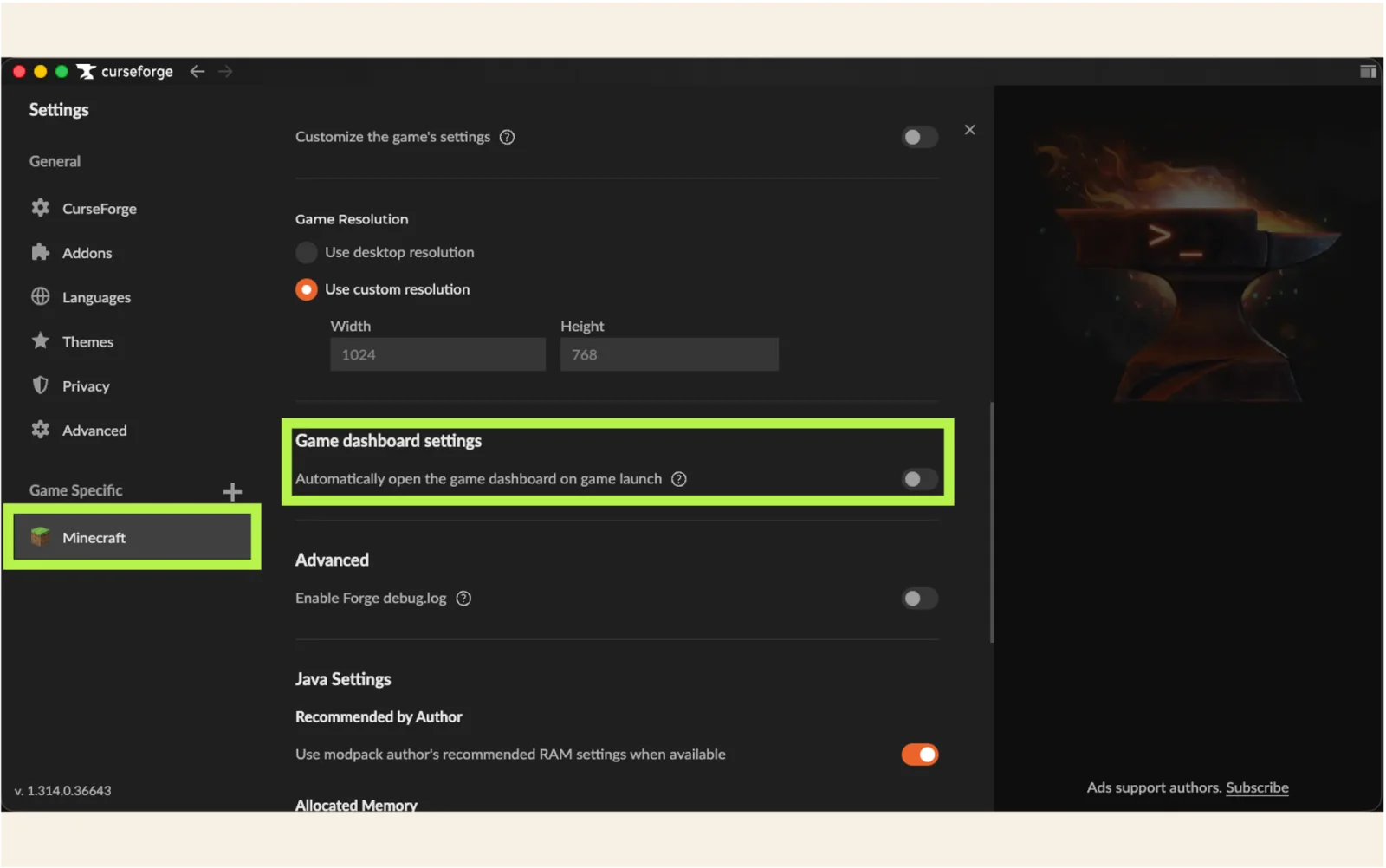Viewport: 1386px width, 868px height.
Task: Click the version text v. 1.314.0.36643
Action: pos(62,790)
